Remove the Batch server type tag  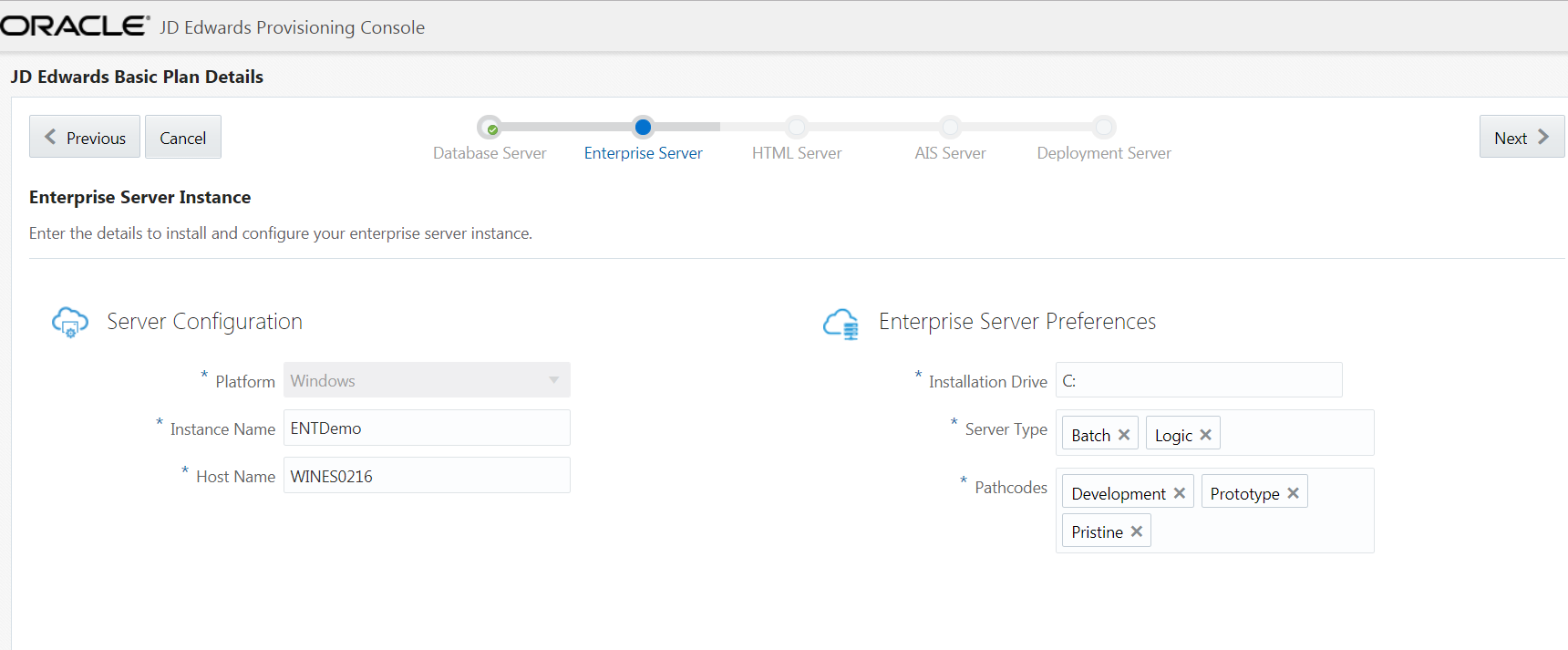(x=1124, y=435)
